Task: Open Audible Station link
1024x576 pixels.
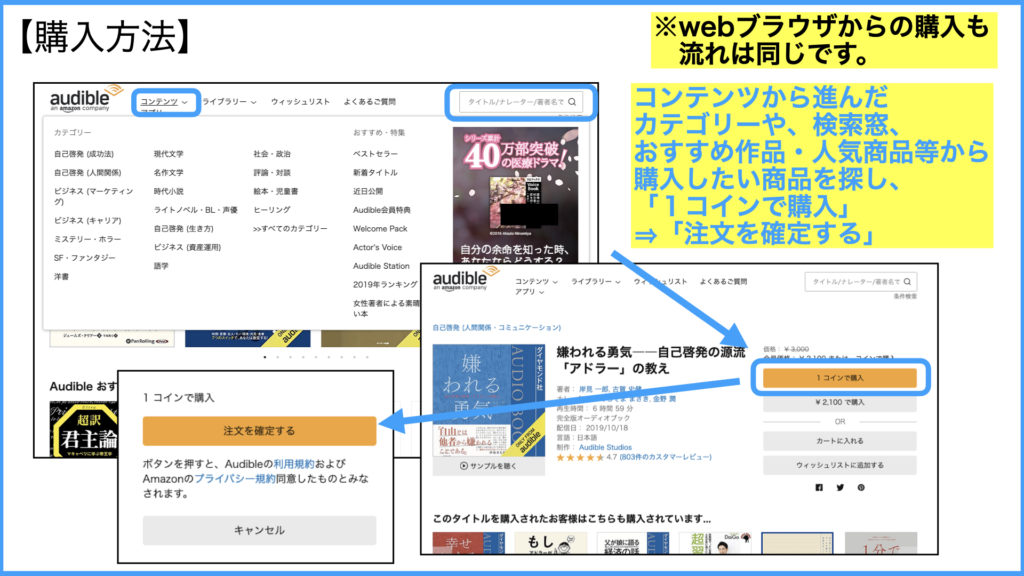Action: [381, 266]
